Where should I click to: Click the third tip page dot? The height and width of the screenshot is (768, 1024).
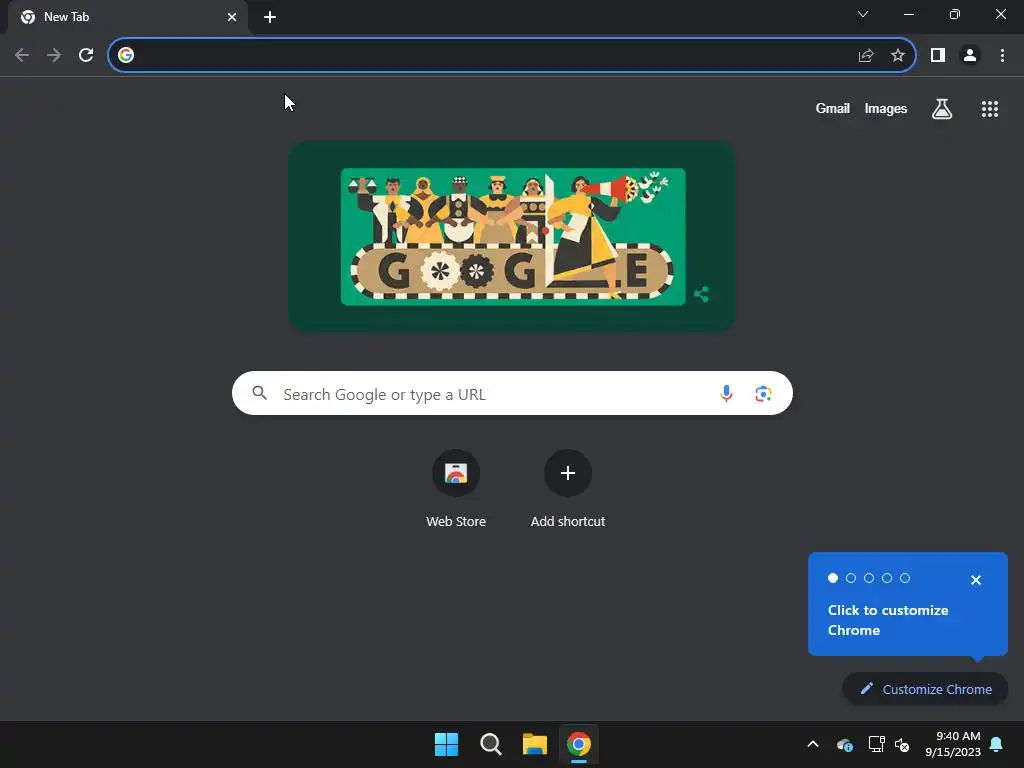tap(869, 578)
